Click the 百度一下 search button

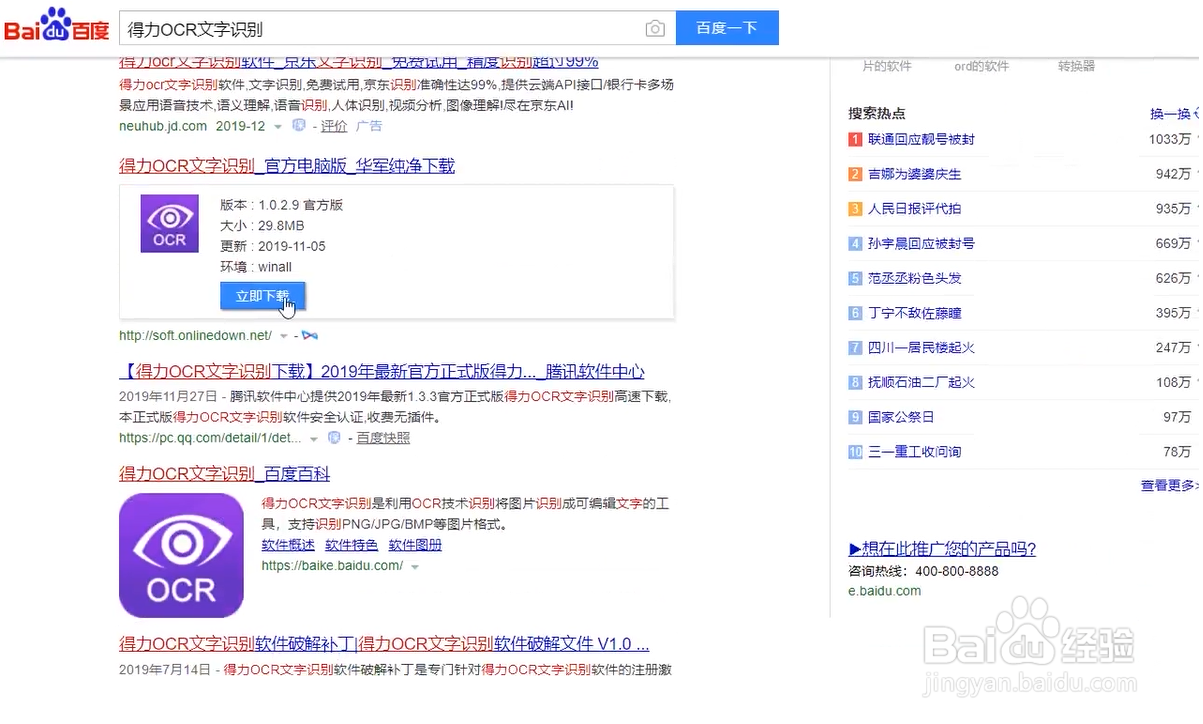point(727,29)
